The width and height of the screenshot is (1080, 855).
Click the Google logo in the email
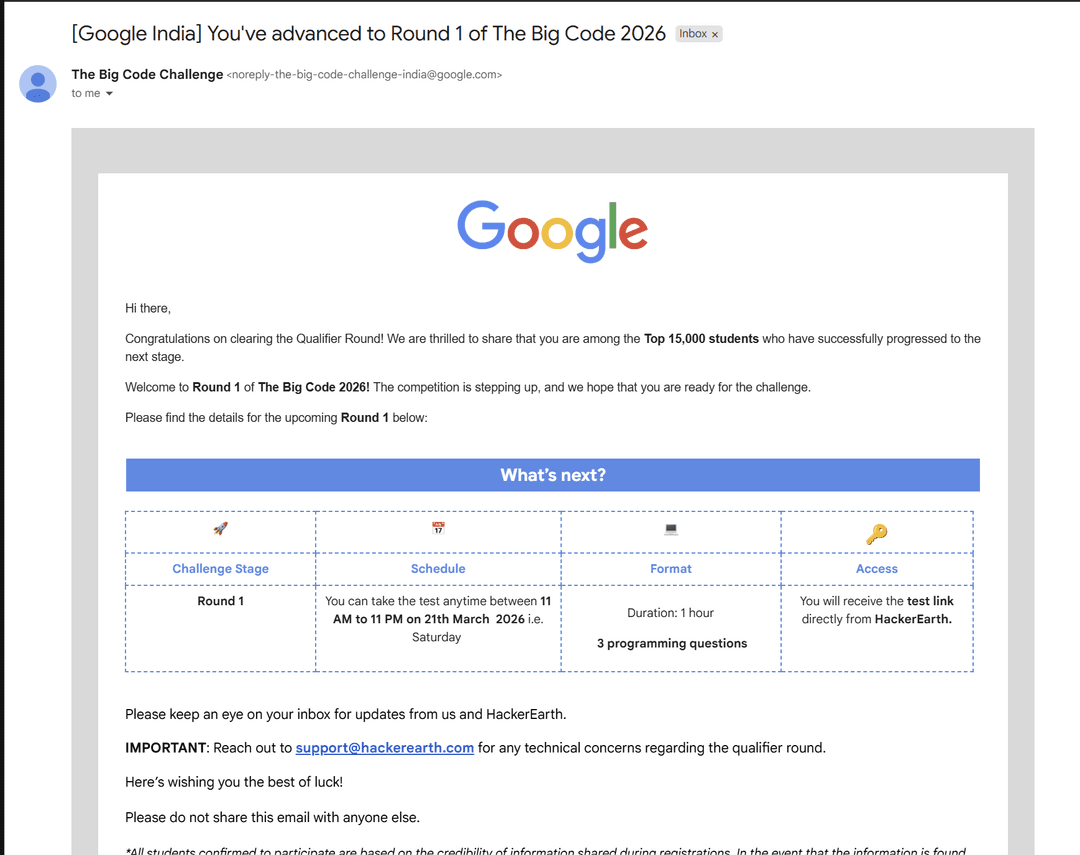point(552,231)
